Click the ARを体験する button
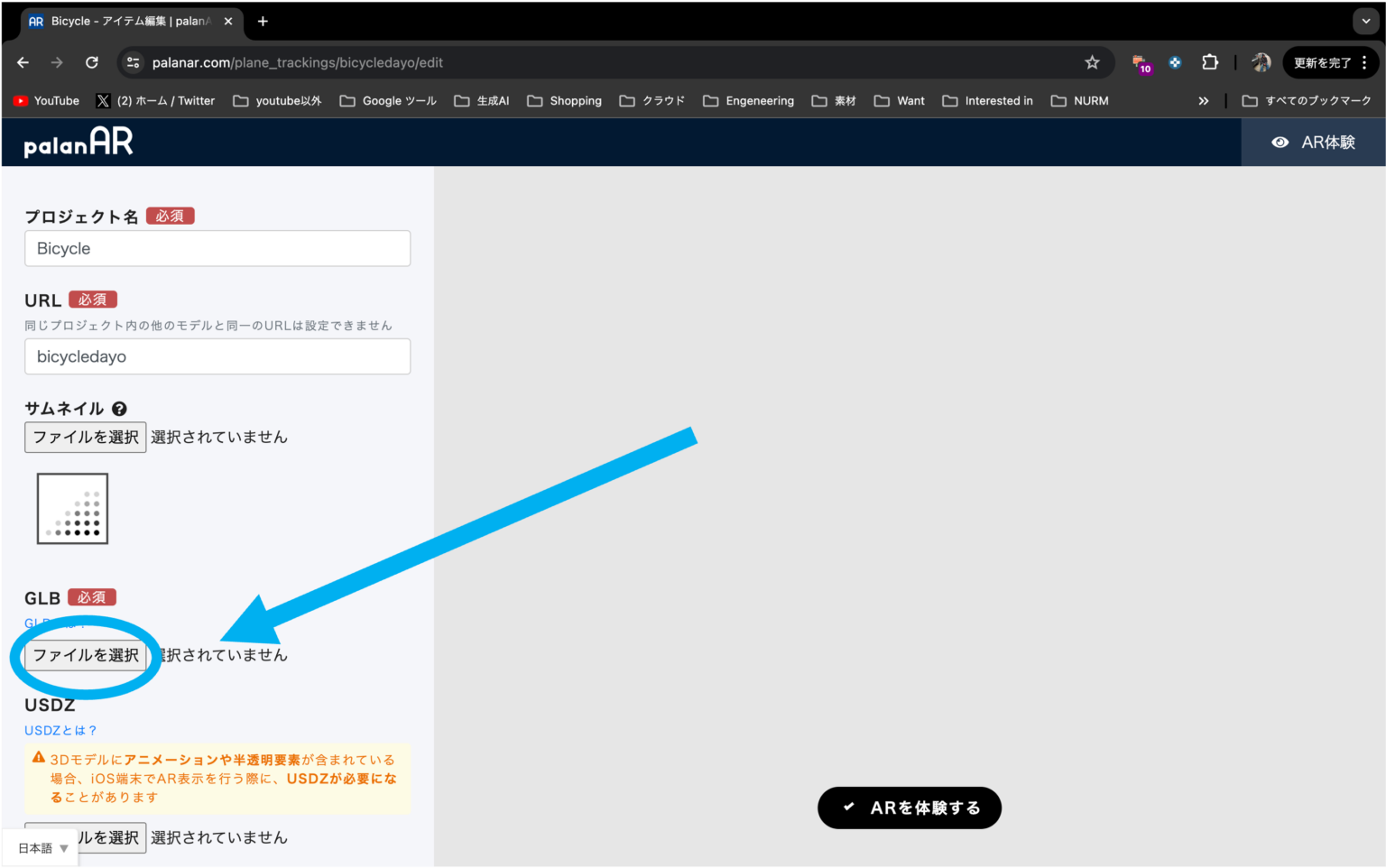Image resolution: width=1386 pixels, height=868 pixels. point(910,808)
